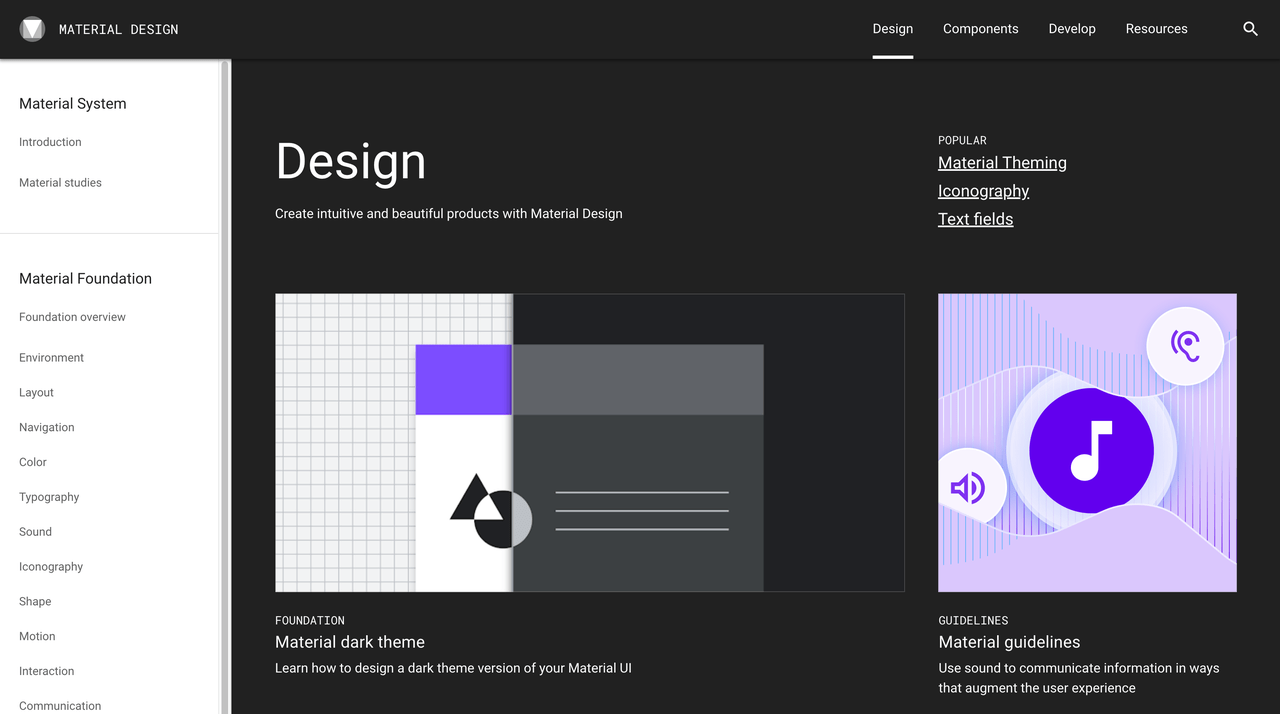Viewport: 1280px width, 714px height.
Task: Open search with the magnifier icon
Action: 1250,29
